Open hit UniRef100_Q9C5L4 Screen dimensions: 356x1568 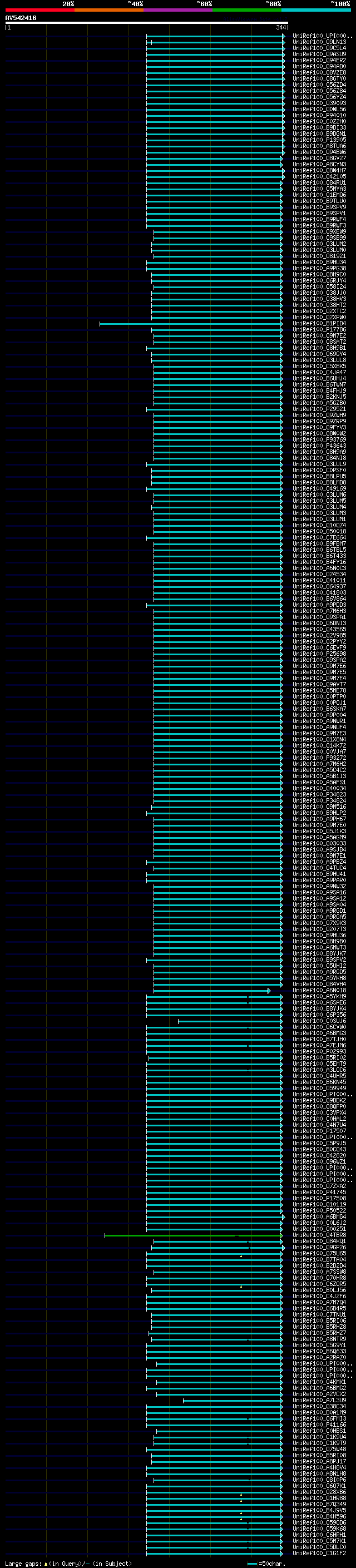319,48
